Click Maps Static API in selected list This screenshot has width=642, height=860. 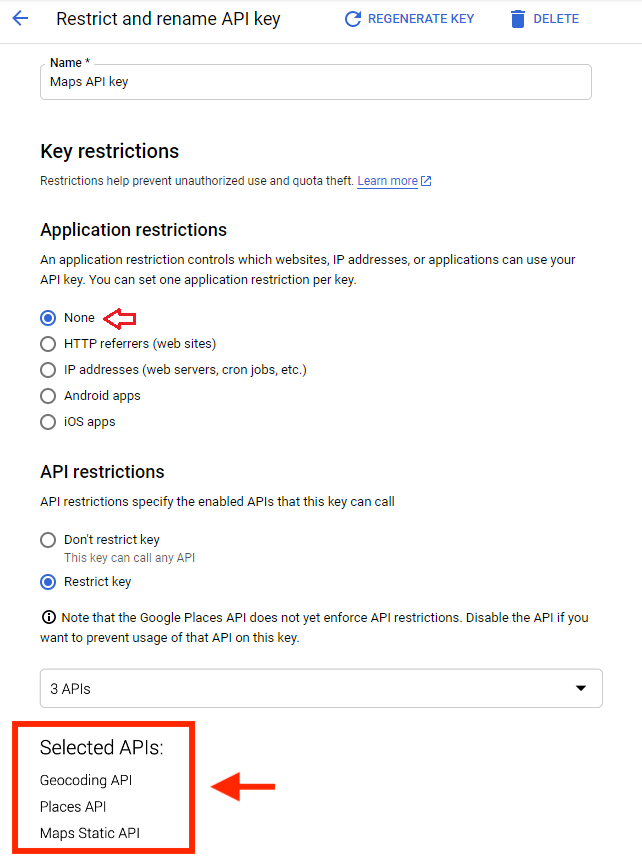pyautogui.click(x=90, y=833)
